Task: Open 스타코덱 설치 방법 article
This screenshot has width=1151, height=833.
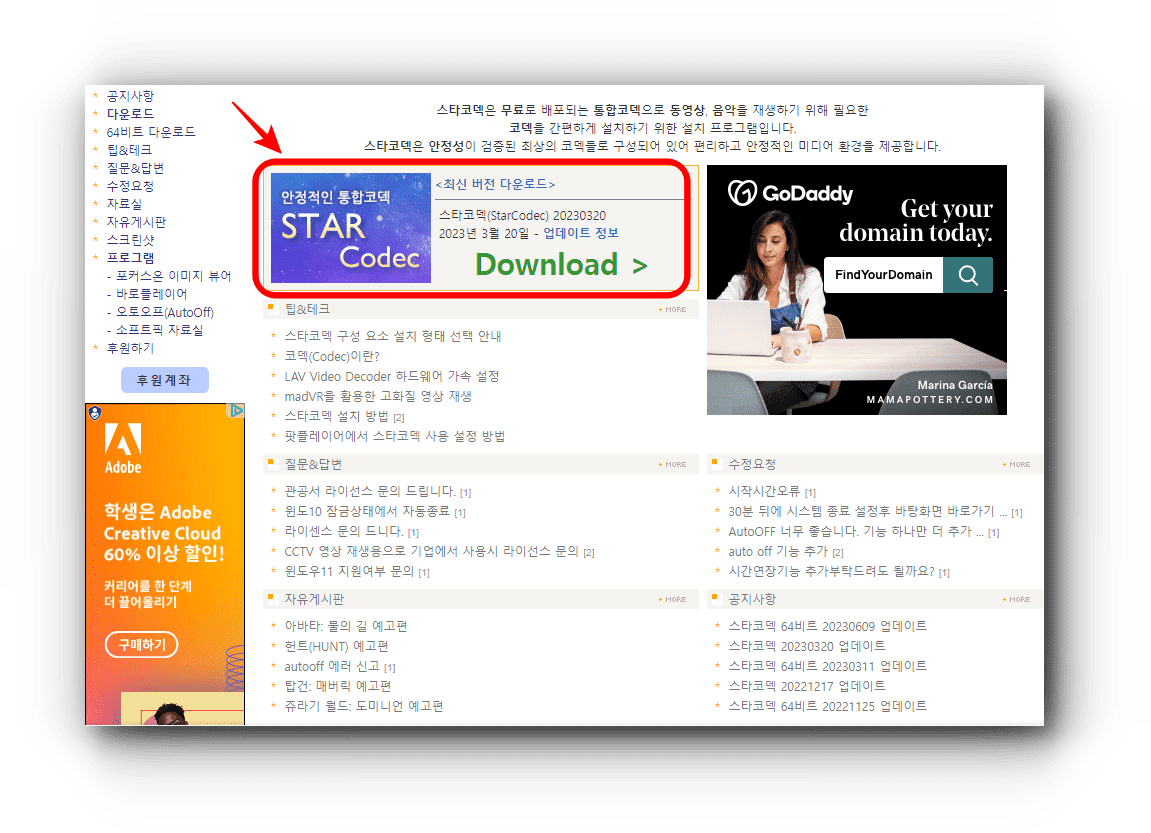Action: click(x=336, y=416)
